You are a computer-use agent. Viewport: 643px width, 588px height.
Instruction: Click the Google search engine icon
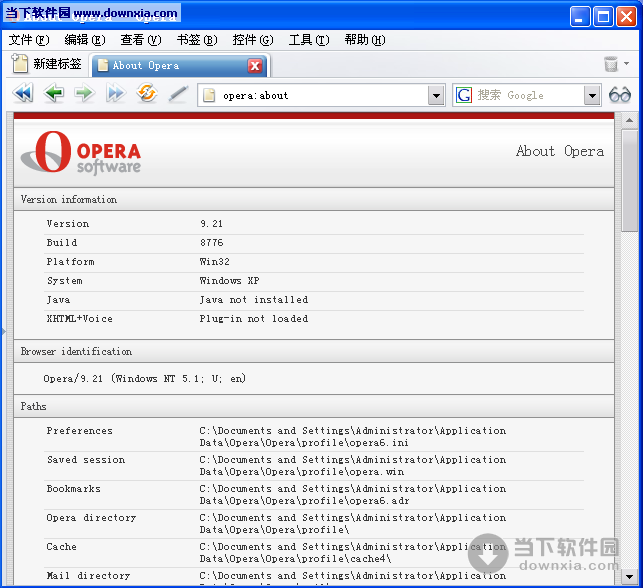tap(464, 95)
